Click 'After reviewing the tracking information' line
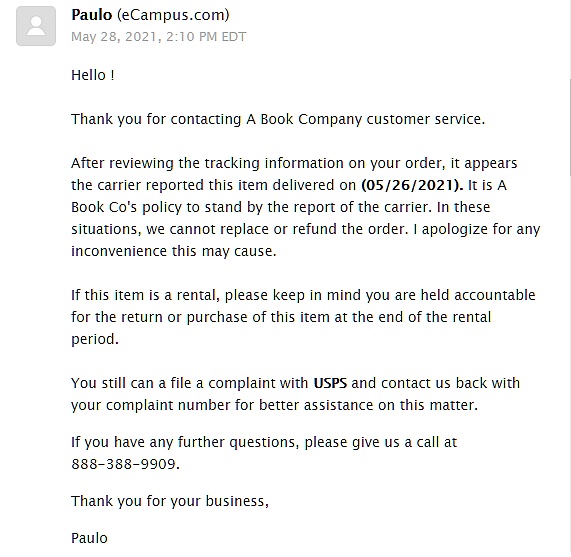571x557 pixels. coord(294,163)
